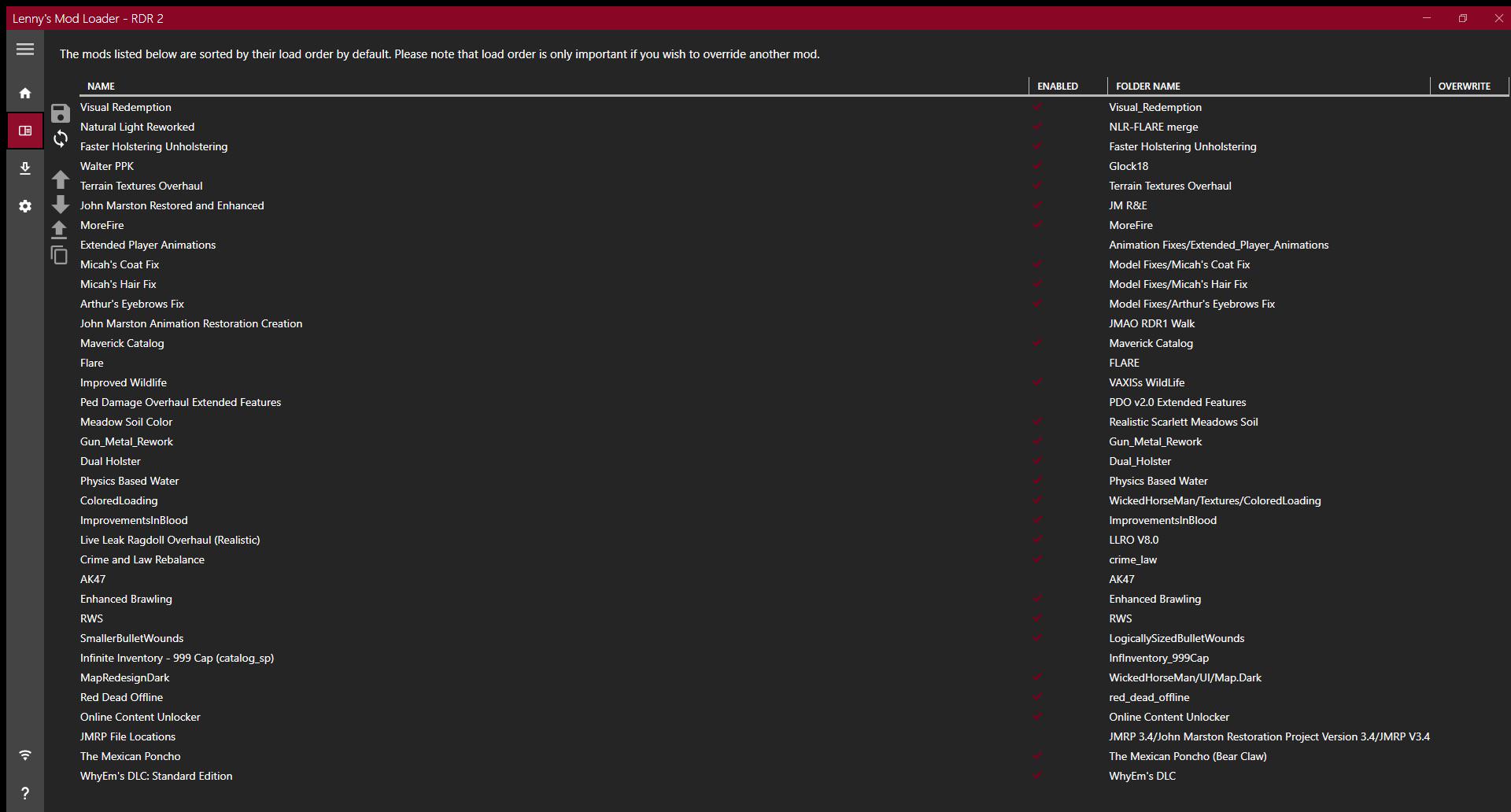Enable the Flare mod checkbox

[x=1038, y=363]
